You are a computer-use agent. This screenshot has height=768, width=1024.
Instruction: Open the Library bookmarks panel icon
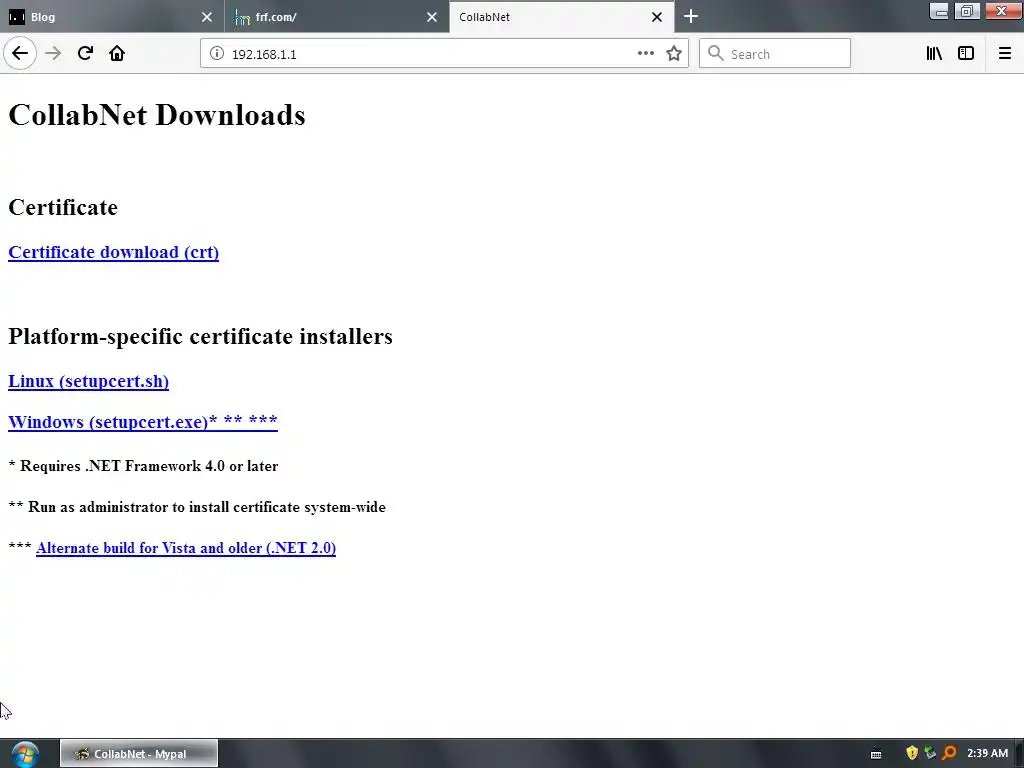(x=934, y=54)
